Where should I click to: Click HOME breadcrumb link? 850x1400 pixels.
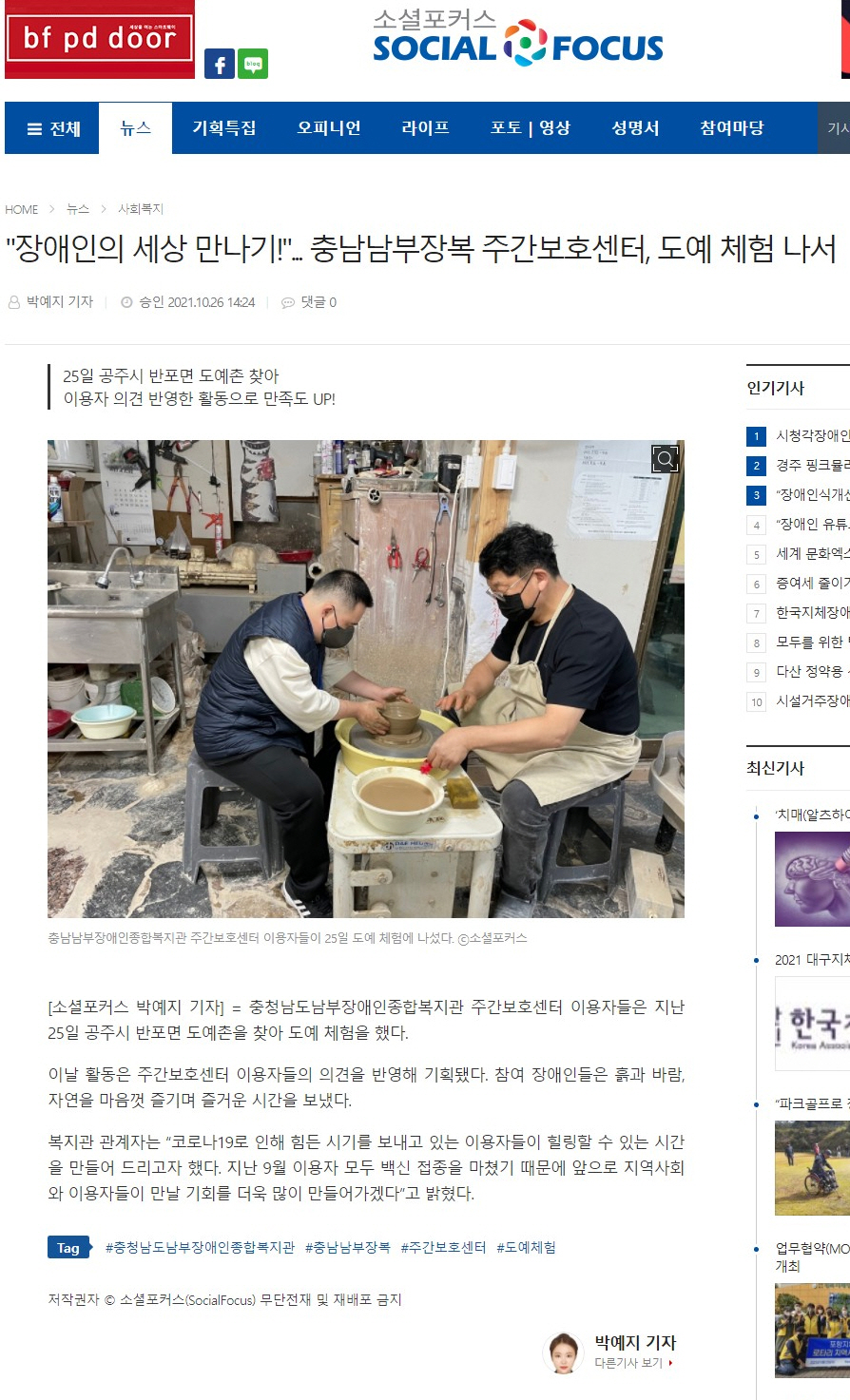22,209
